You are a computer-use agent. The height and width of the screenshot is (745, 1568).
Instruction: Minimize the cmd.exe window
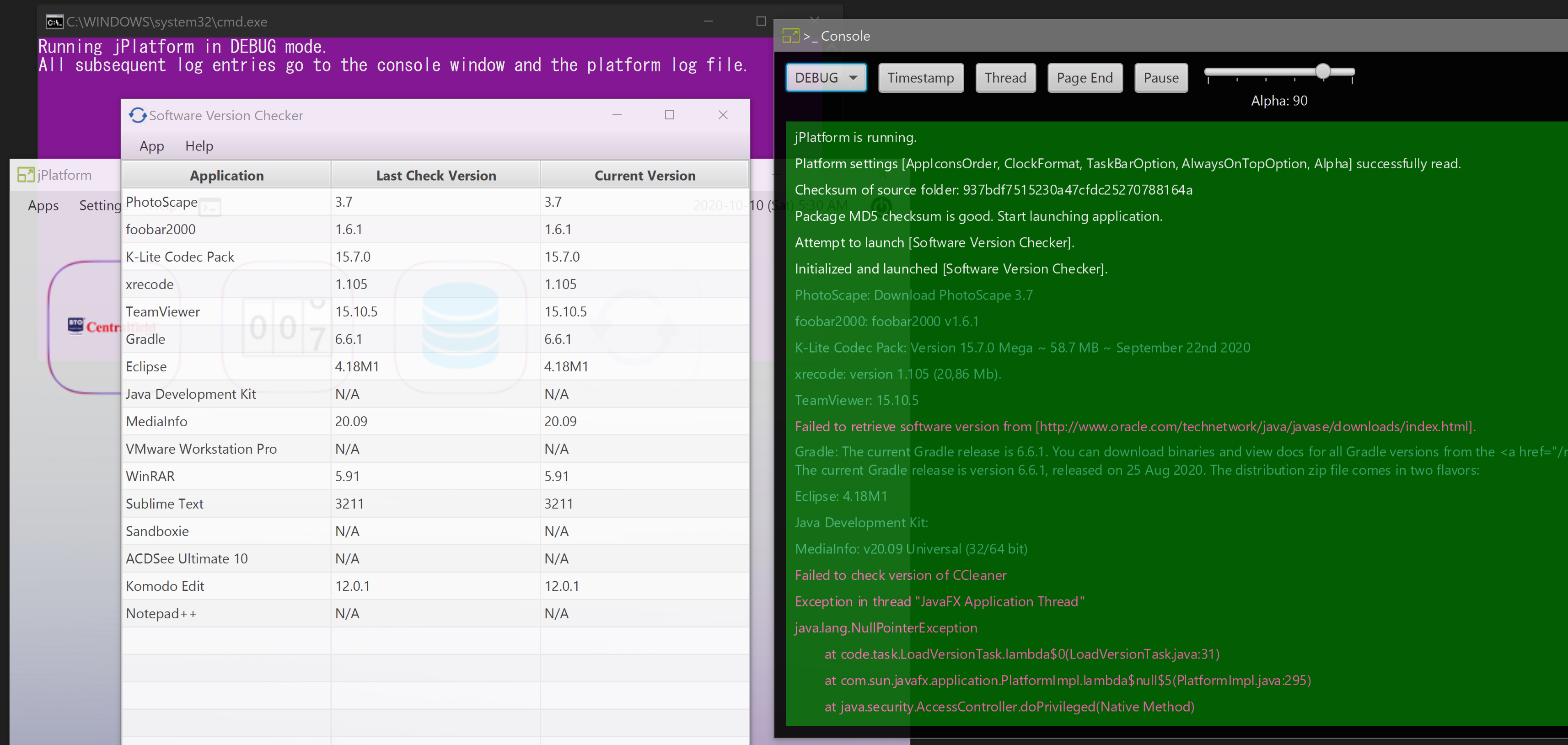coord(708,21)
